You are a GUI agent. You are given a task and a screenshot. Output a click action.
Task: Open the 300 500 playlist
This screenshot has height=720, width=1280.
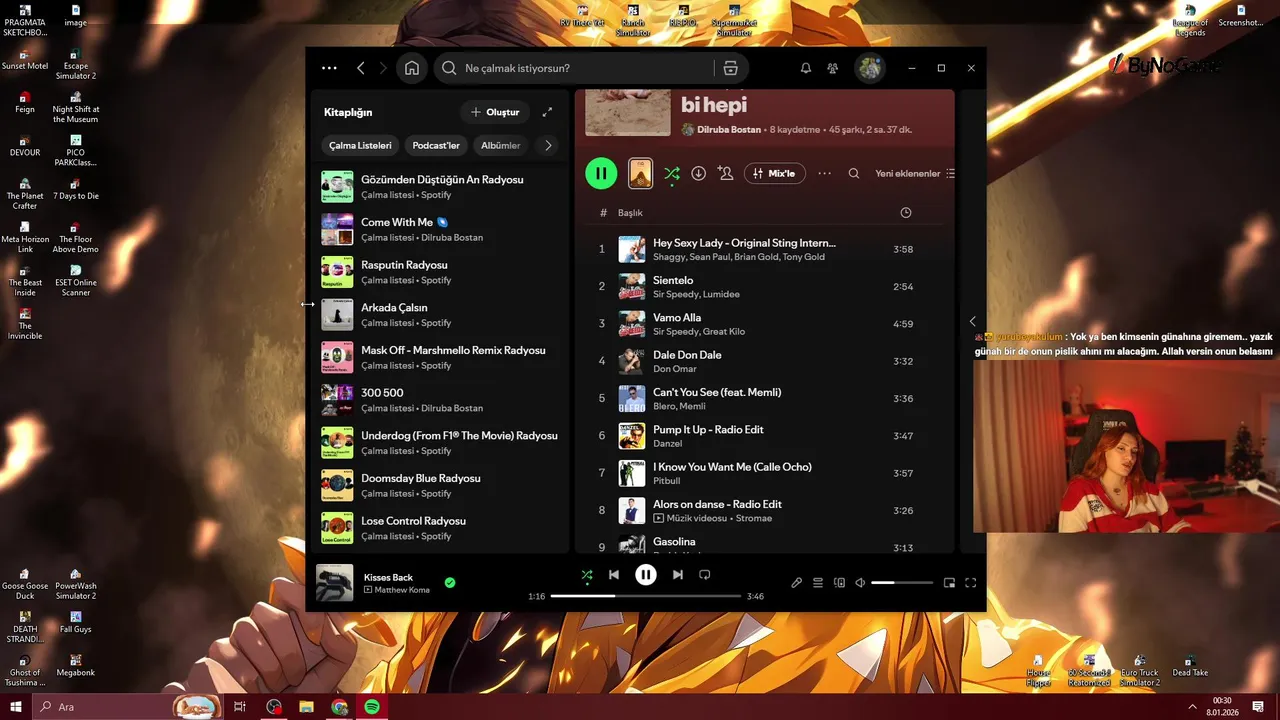[x=440, y=400]
